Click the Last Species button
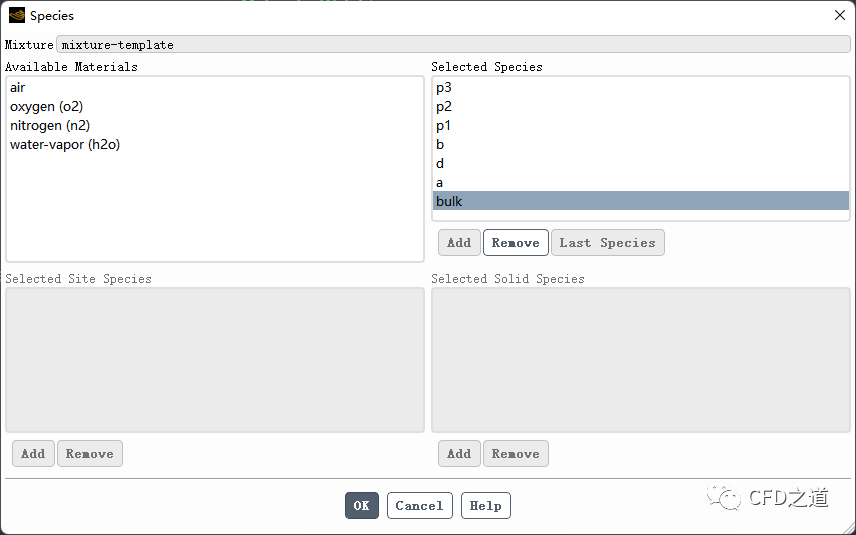The image size is (856, 535). tap(607, 243)
